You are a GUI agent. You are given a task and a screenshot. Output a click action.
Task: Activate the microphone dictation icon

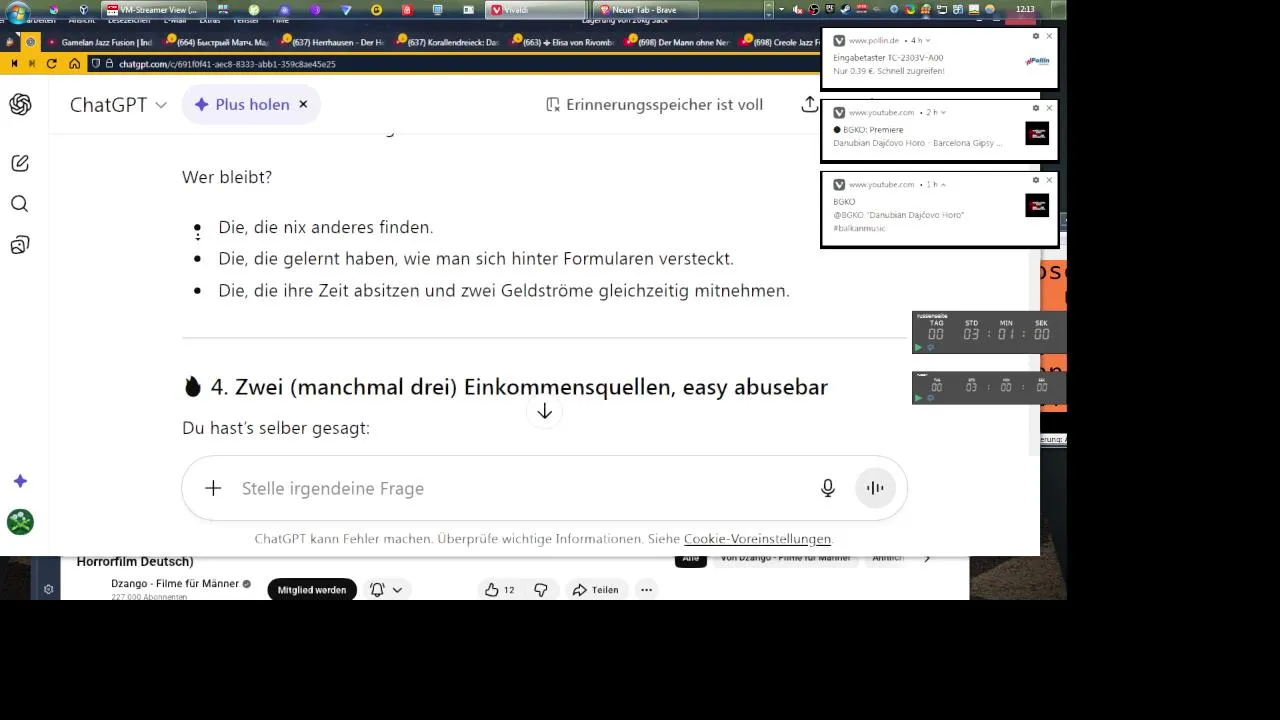click(x=828, y=488)
